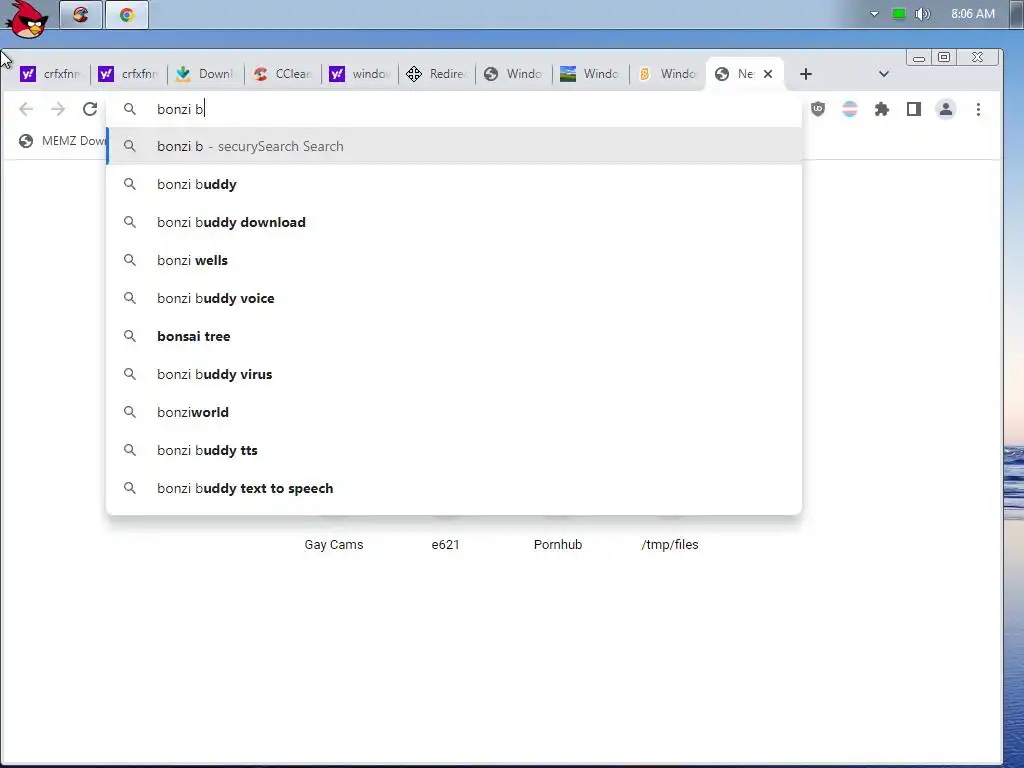Image resolution: width=1024 pixels, height=768 pixels.
Task: Open a new tab with plus button
Action: tap(806, 74)
